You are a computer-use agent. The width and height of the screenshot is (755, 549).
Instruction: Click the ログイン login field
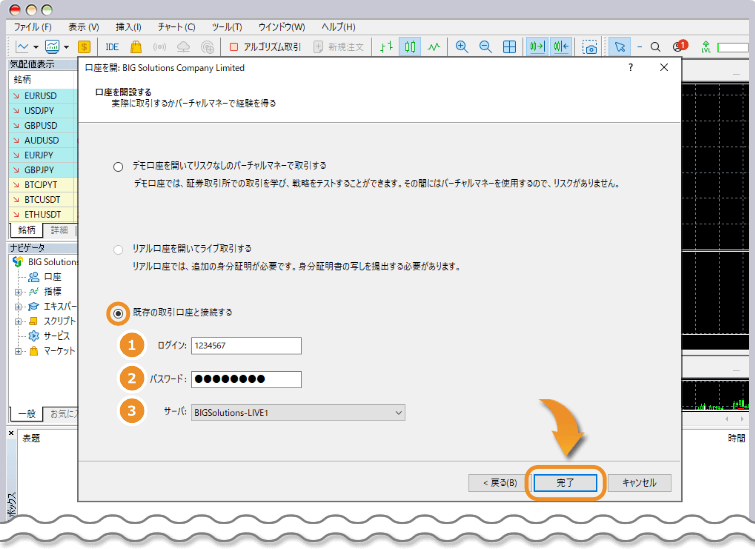pos(246,346)
